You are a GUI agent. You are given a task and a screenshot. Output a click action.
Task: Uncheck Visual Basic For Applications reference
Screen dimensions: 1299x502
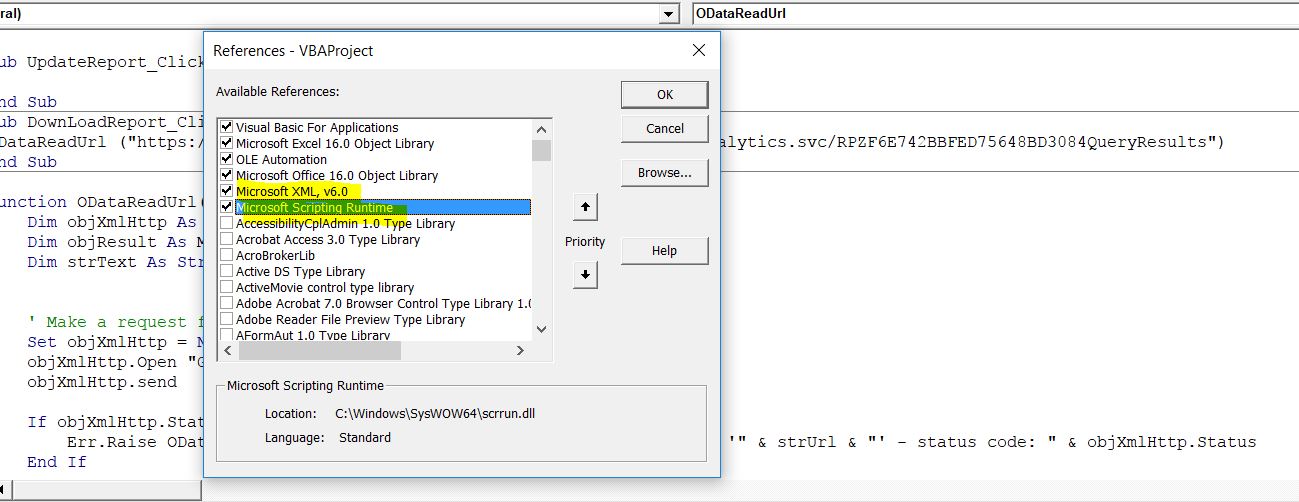(x=226, y=127)
